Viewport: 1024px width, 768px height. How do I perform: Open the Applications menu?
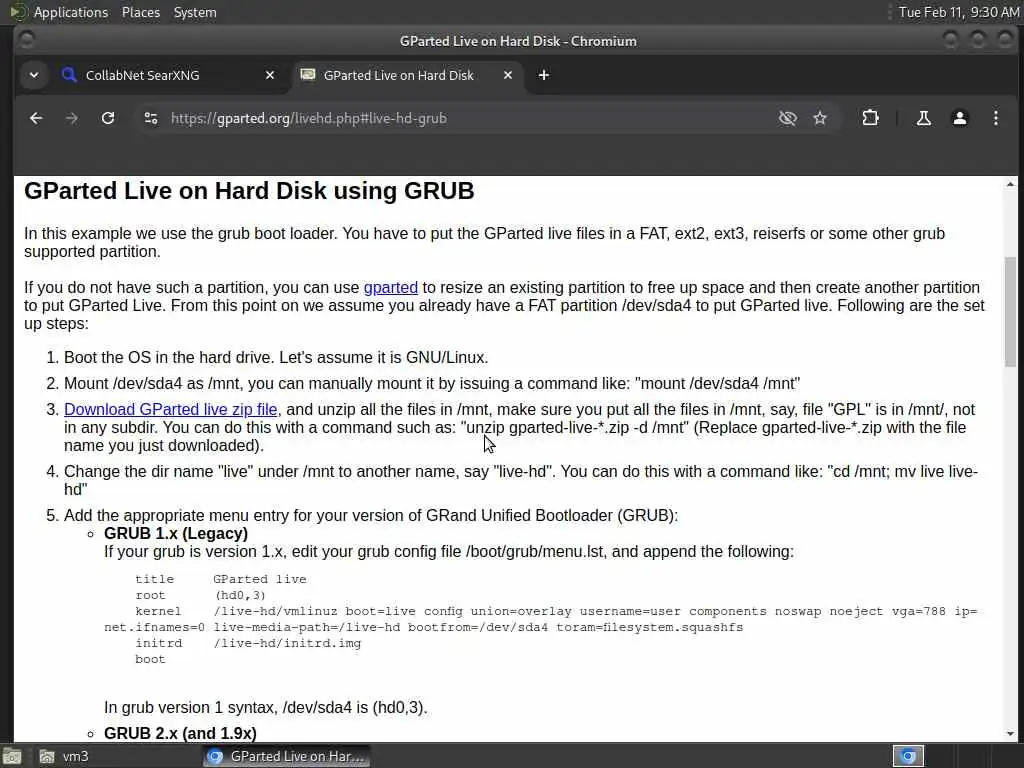[x=71, y=12]
